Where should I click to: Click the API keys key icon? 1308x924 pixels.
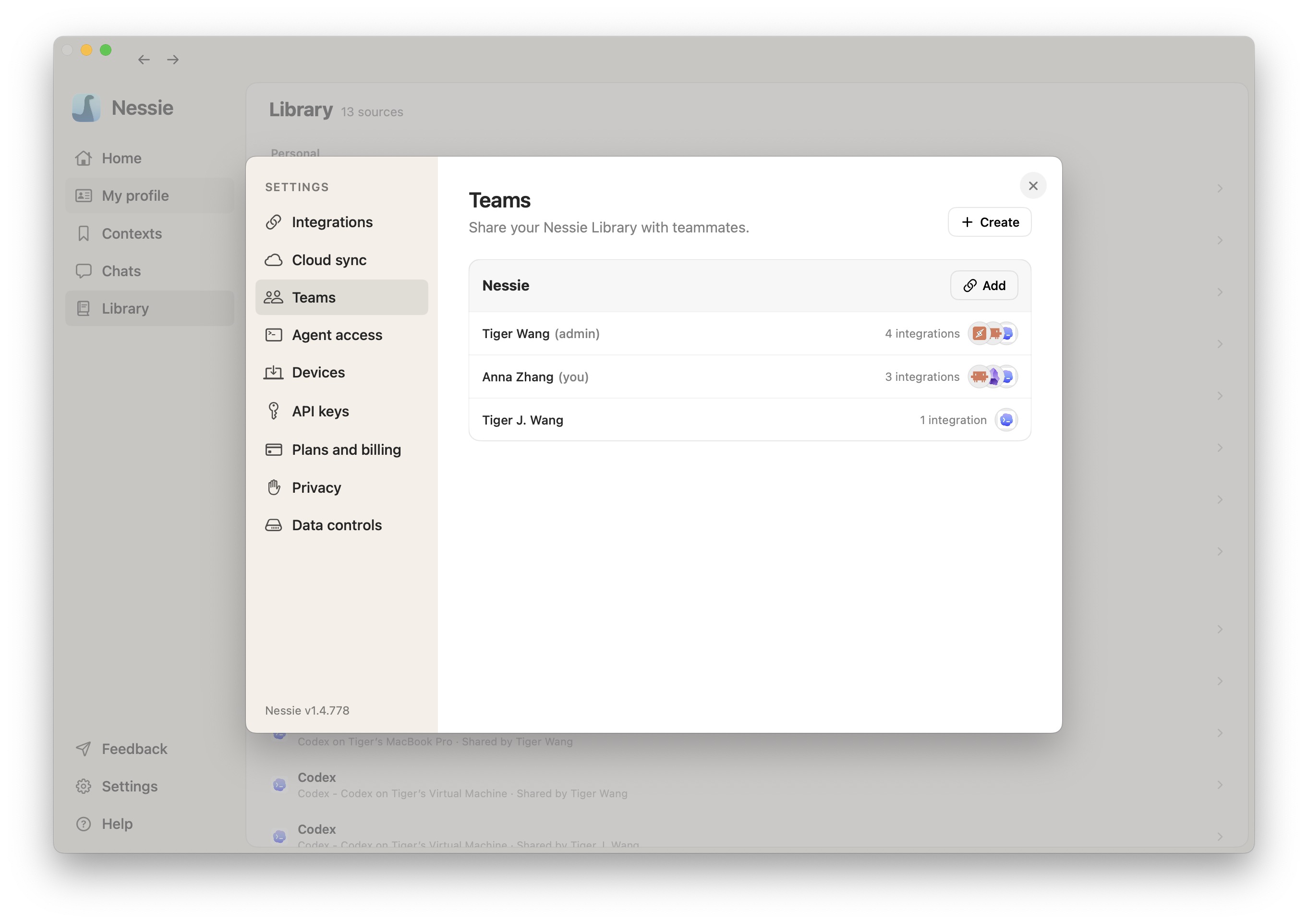click(273, 411)
